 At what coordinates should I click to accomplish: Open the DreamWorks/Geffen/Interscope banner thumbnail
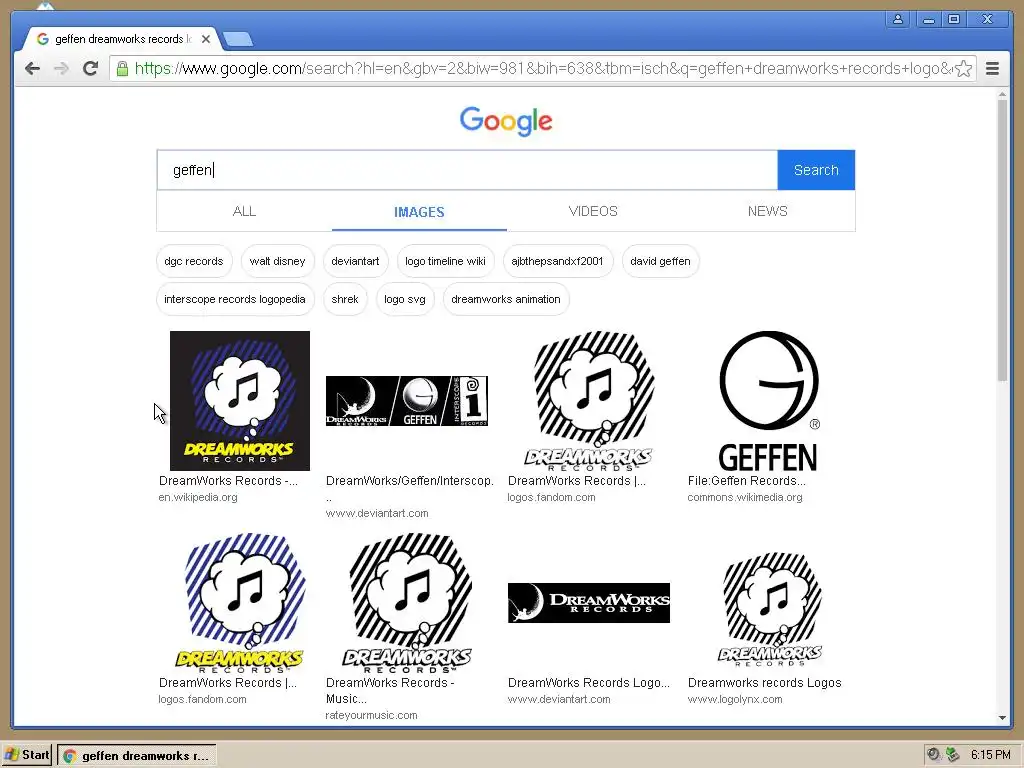(407, 401)
